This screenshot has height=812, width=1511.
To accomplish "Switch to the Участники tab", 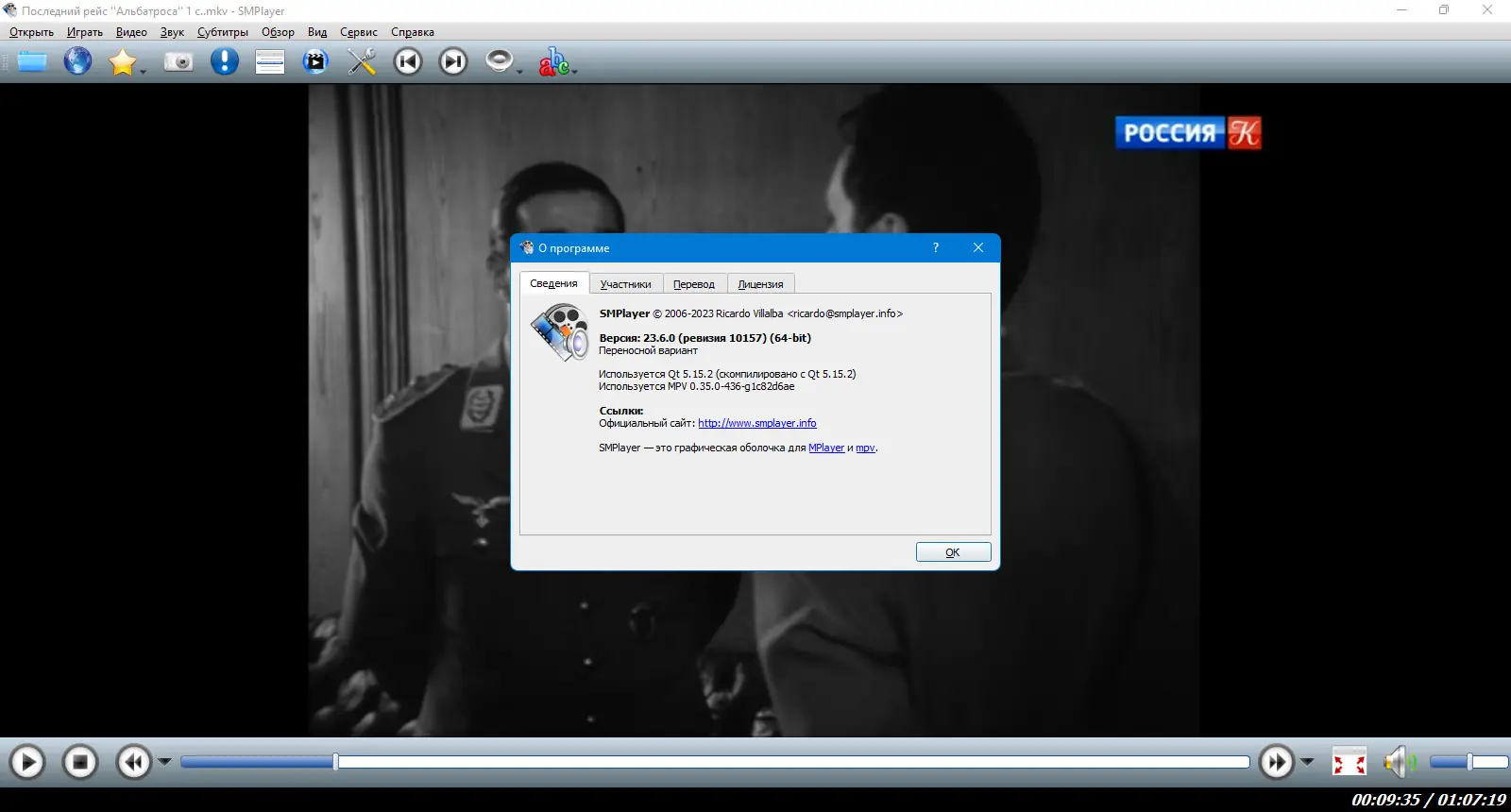I will click(x=626, y=284).
